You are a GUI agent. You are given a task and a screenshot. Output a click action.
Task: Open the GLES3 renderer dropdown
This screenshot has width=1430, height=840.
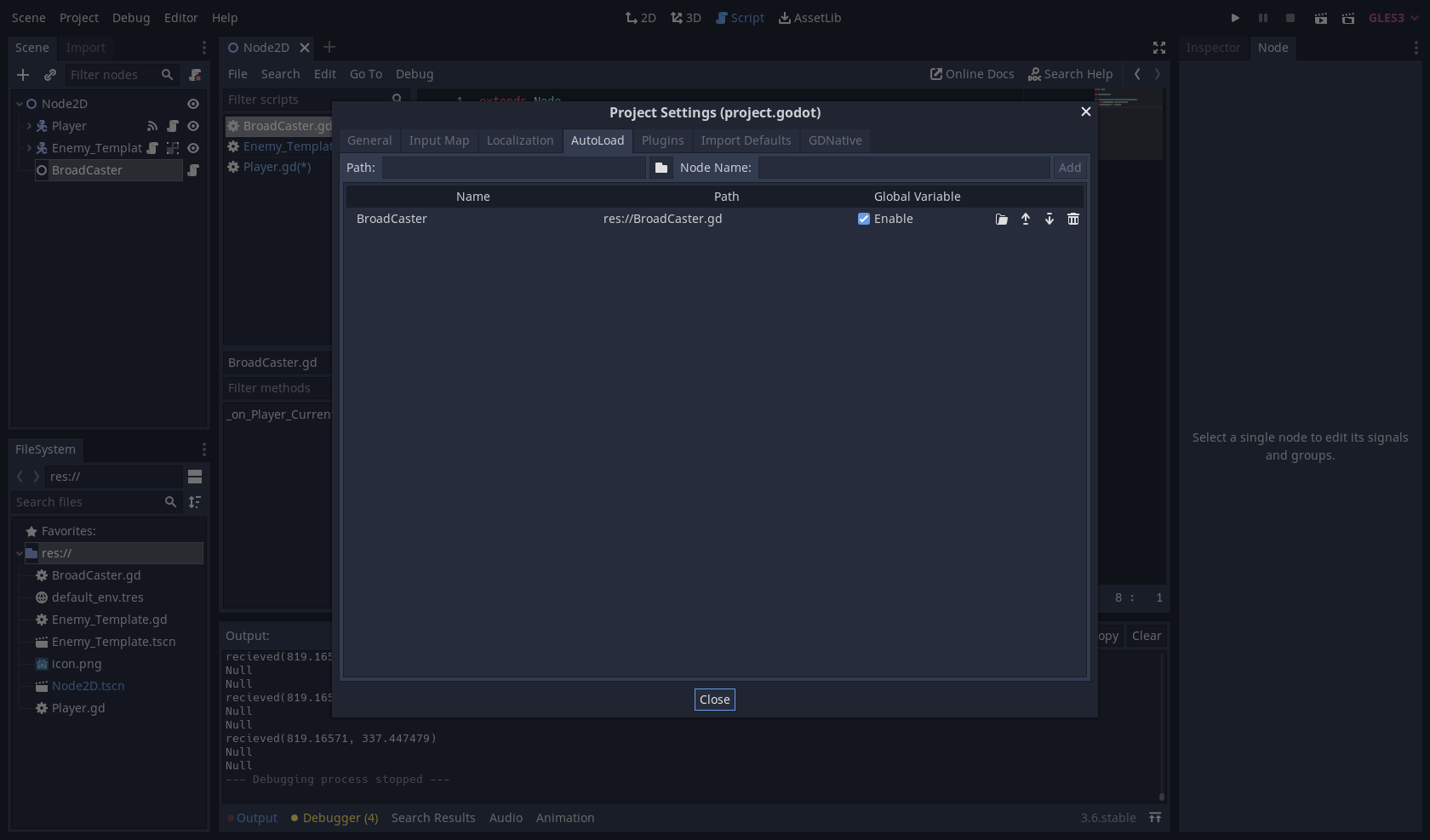1393,18
